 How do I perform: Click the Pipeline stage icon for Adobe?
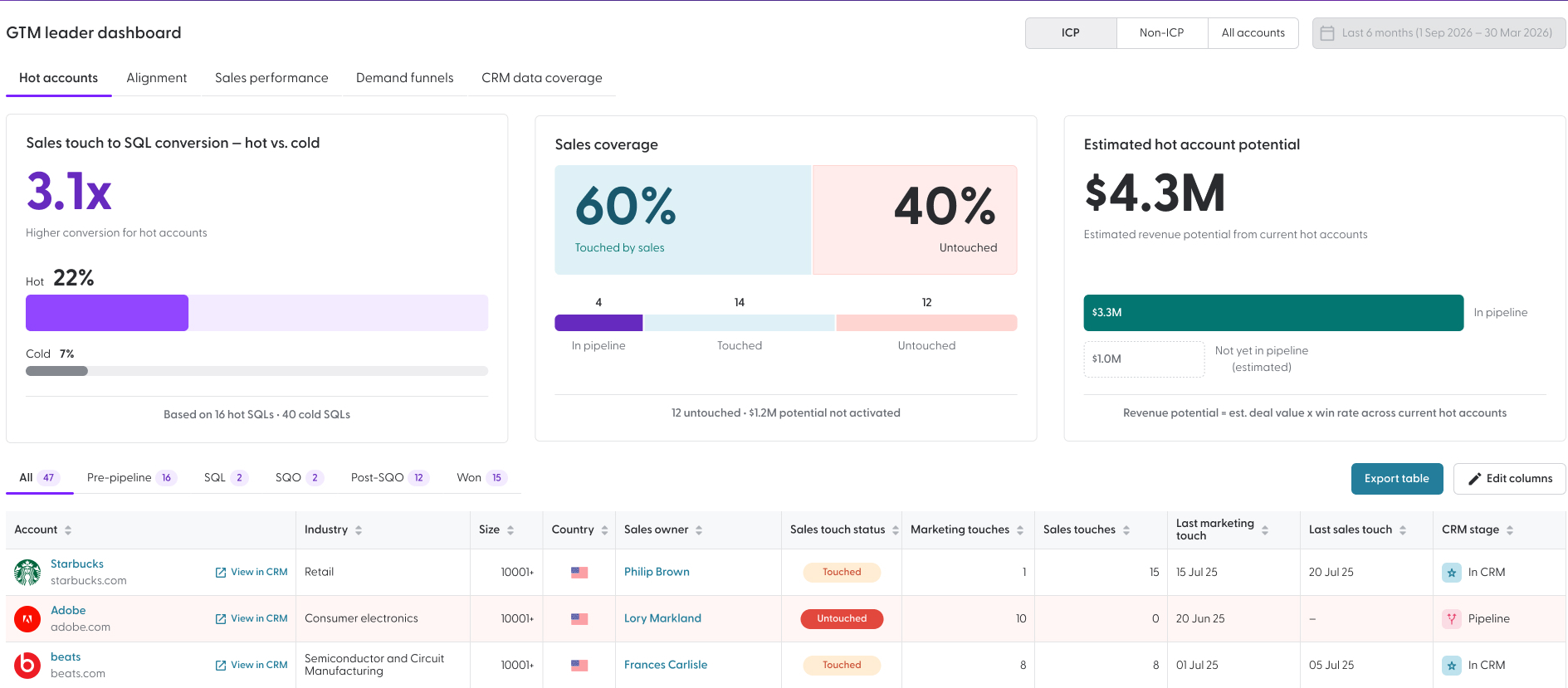pos(1452,619)
